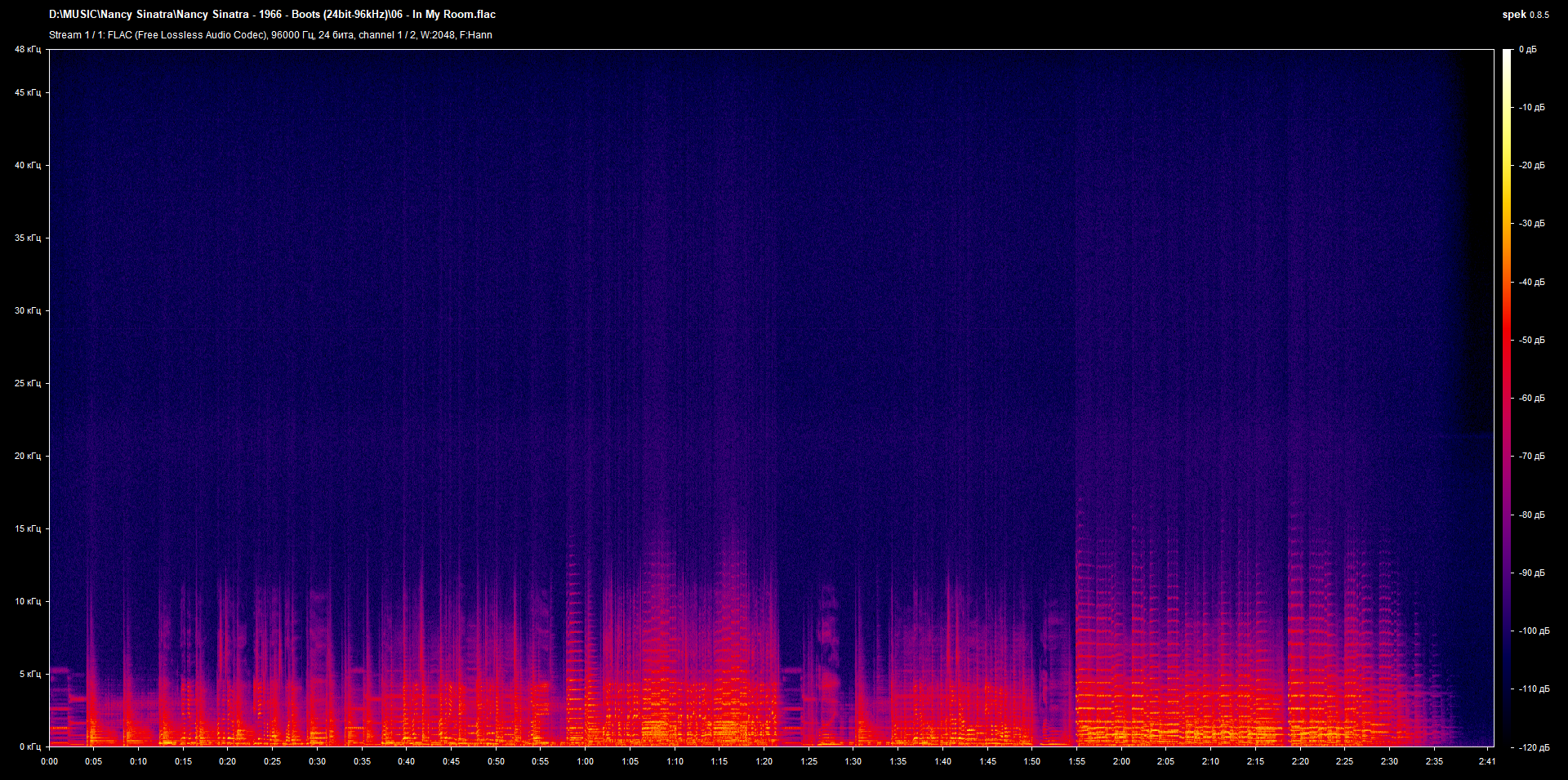The width and height of the screenshot is (1568, 780).
Task: Click the -60 дБ level scale label
Action: coord(1532,399)
